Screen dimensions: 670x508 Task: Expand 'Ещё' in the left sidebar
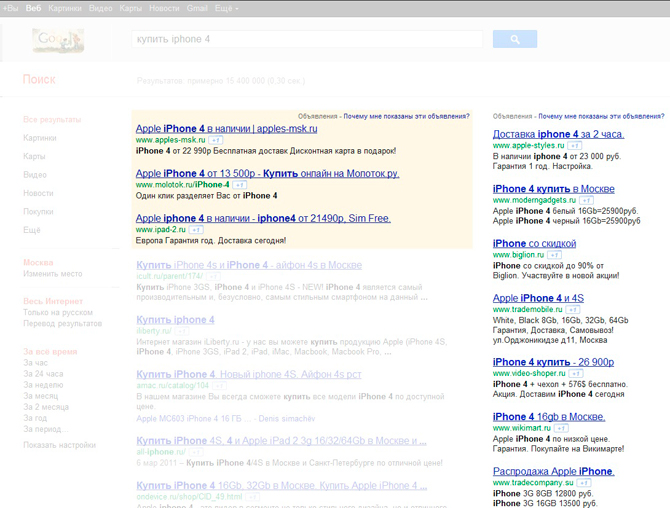[32, 229]
